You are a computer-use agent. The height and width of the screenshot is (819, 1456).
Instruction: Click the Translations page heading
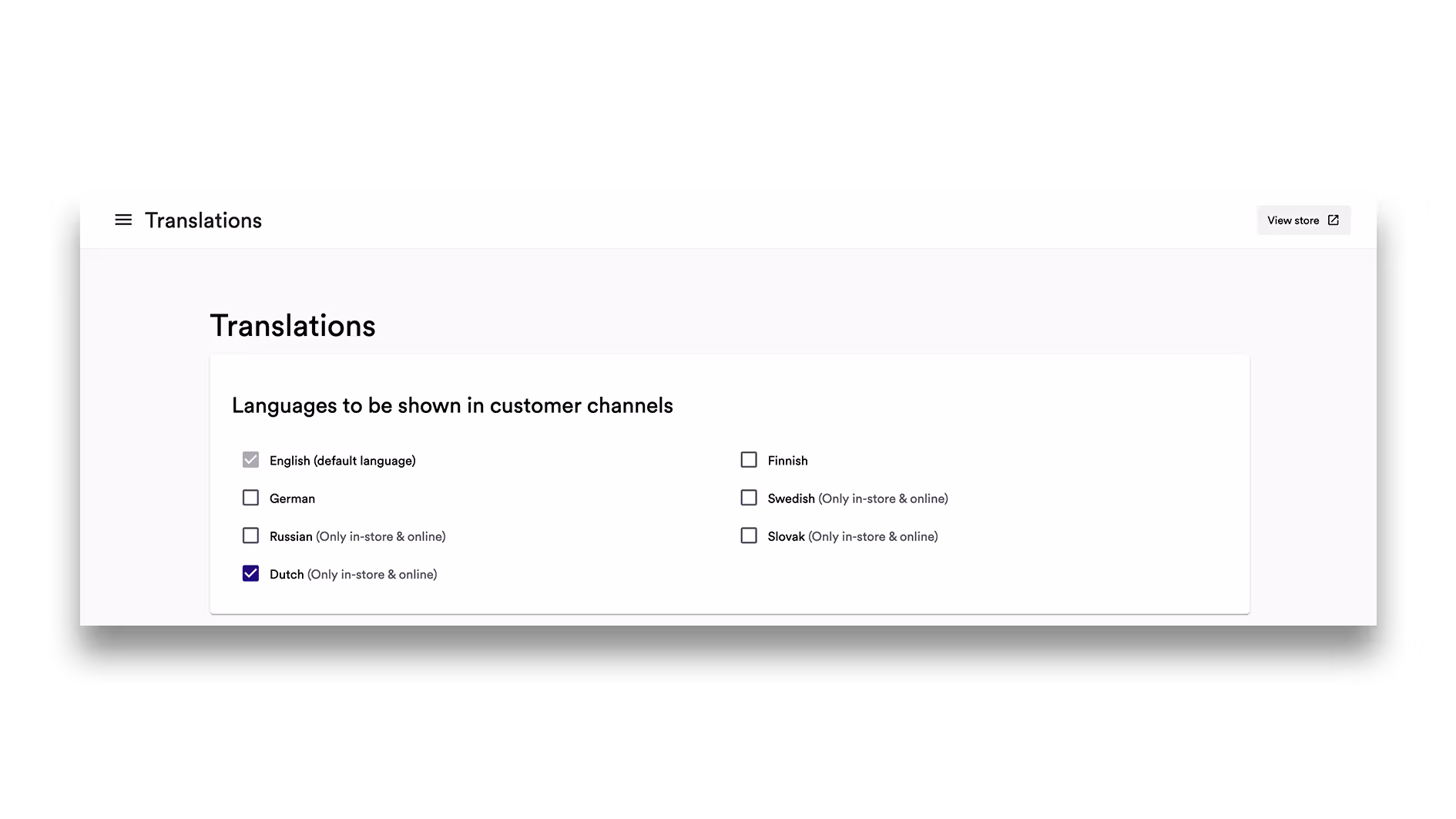pos(293,325)
